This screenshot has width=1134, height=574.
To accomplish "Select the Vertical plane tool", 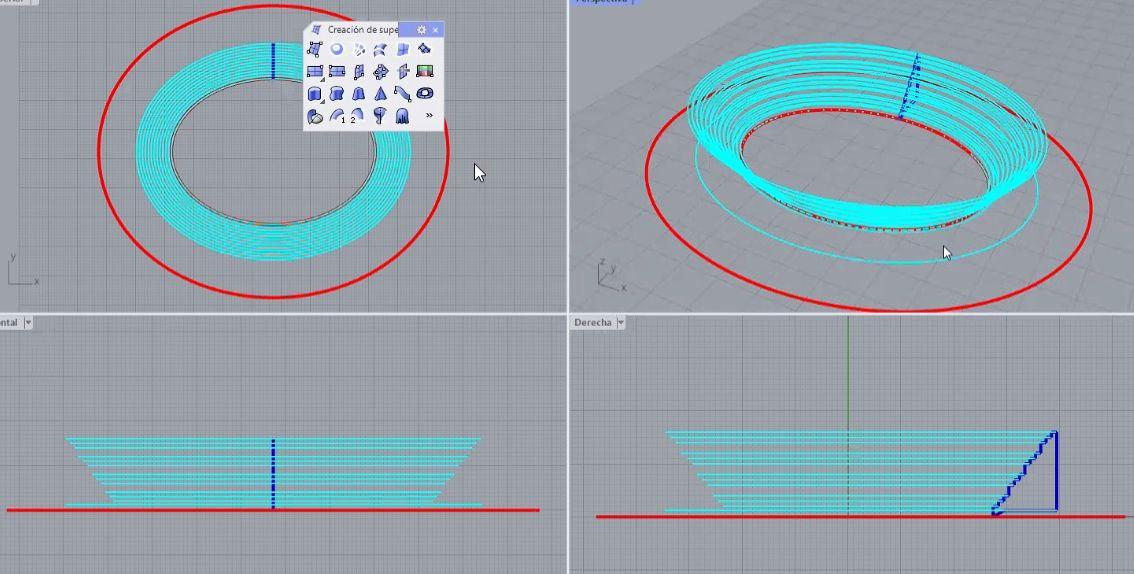I will coord(359,72).
